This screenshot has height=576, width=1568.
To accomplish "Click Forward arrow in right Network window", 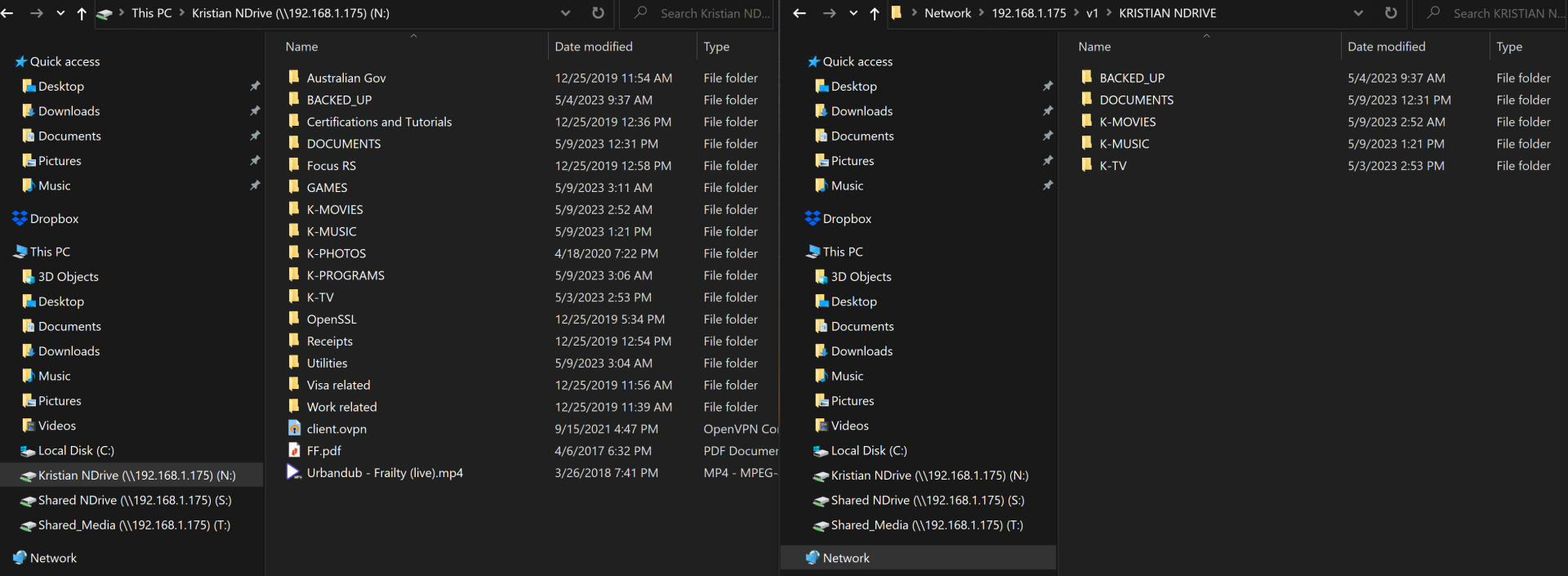I will 829,13.
